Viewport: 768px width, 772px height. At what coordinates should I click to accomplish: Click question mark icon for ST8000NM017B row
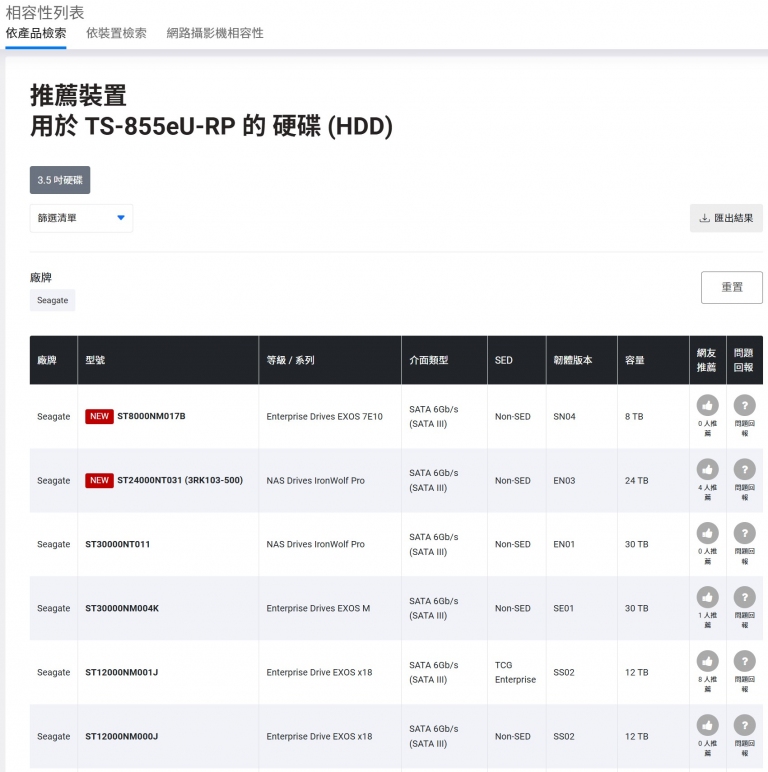click(744, 405)
